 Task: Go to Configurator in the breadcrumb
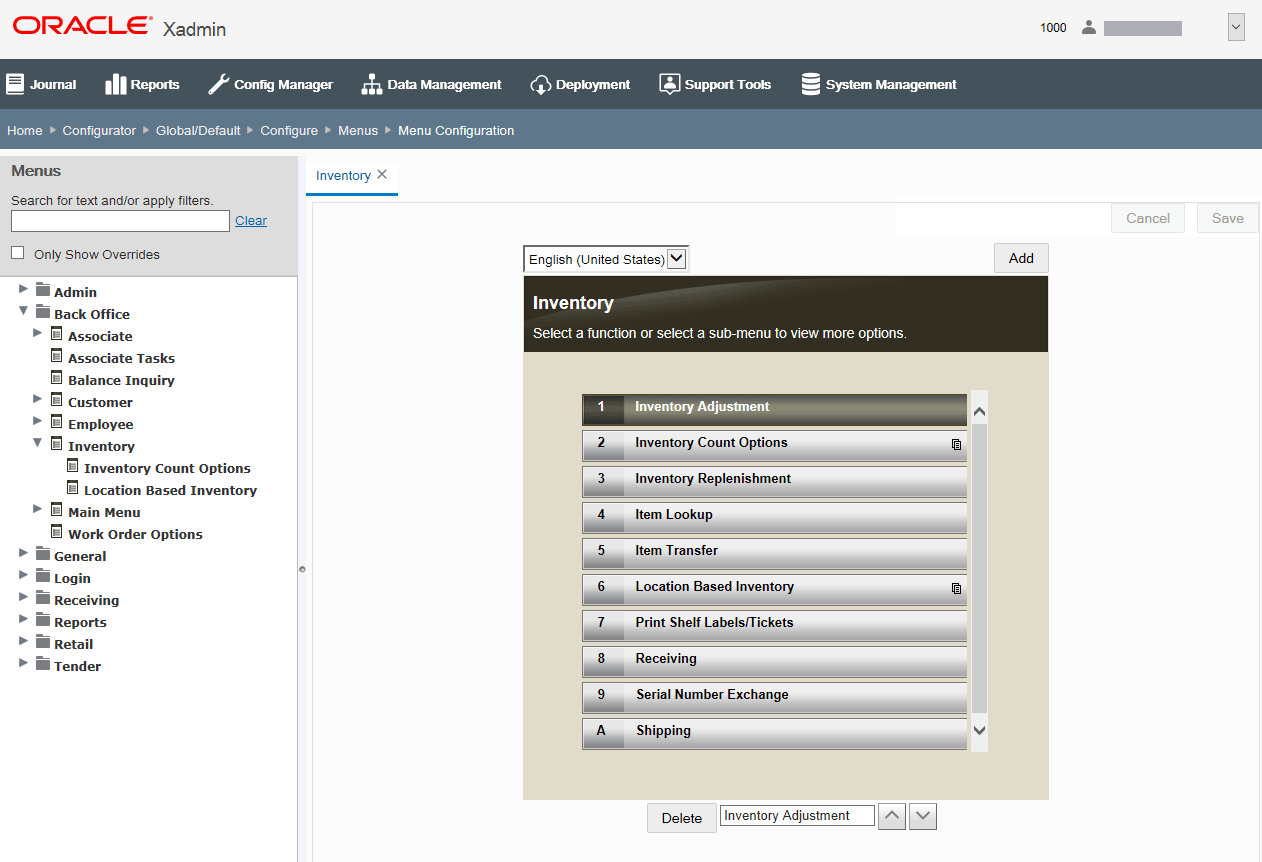coord(99,130)
